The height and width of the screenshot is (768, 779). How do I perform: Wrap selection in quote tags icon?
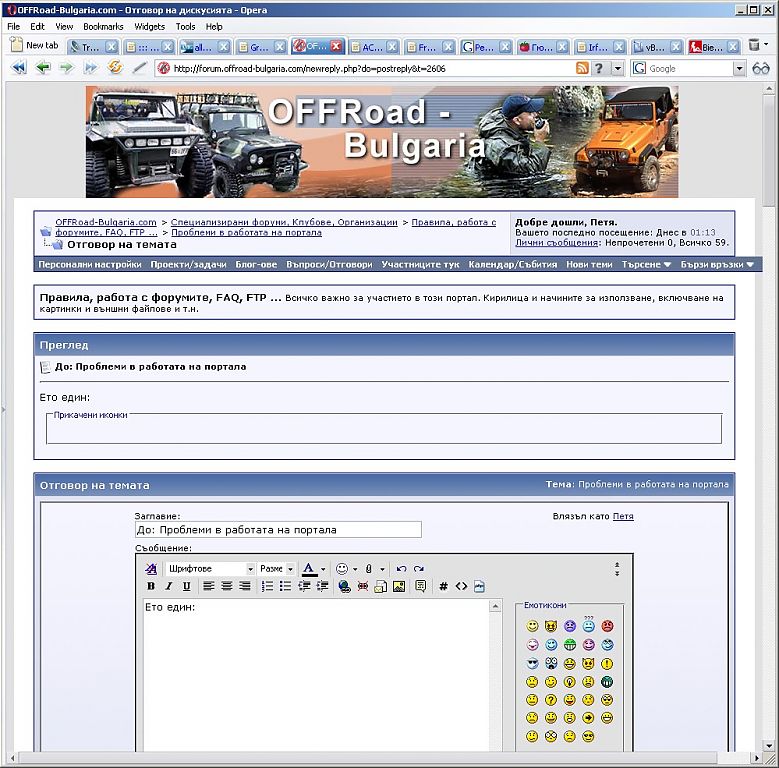click(x=421, y=586)
